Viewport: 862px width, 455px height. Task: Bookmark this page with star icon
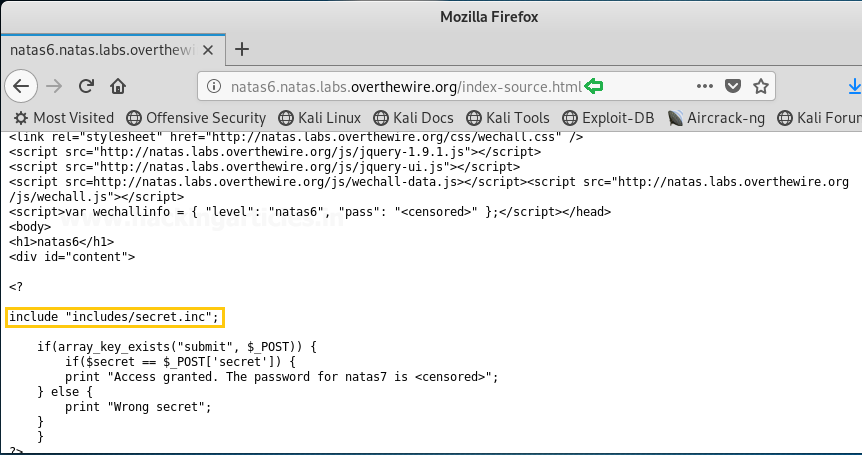[761, 86]
